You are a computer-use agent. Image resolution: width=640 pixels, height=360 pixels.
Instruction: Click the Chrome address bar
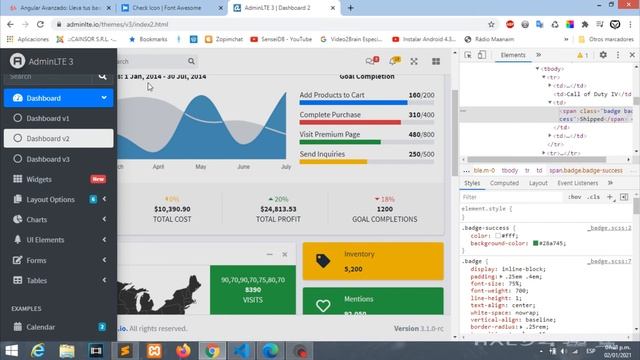click(x=269, y=24)
